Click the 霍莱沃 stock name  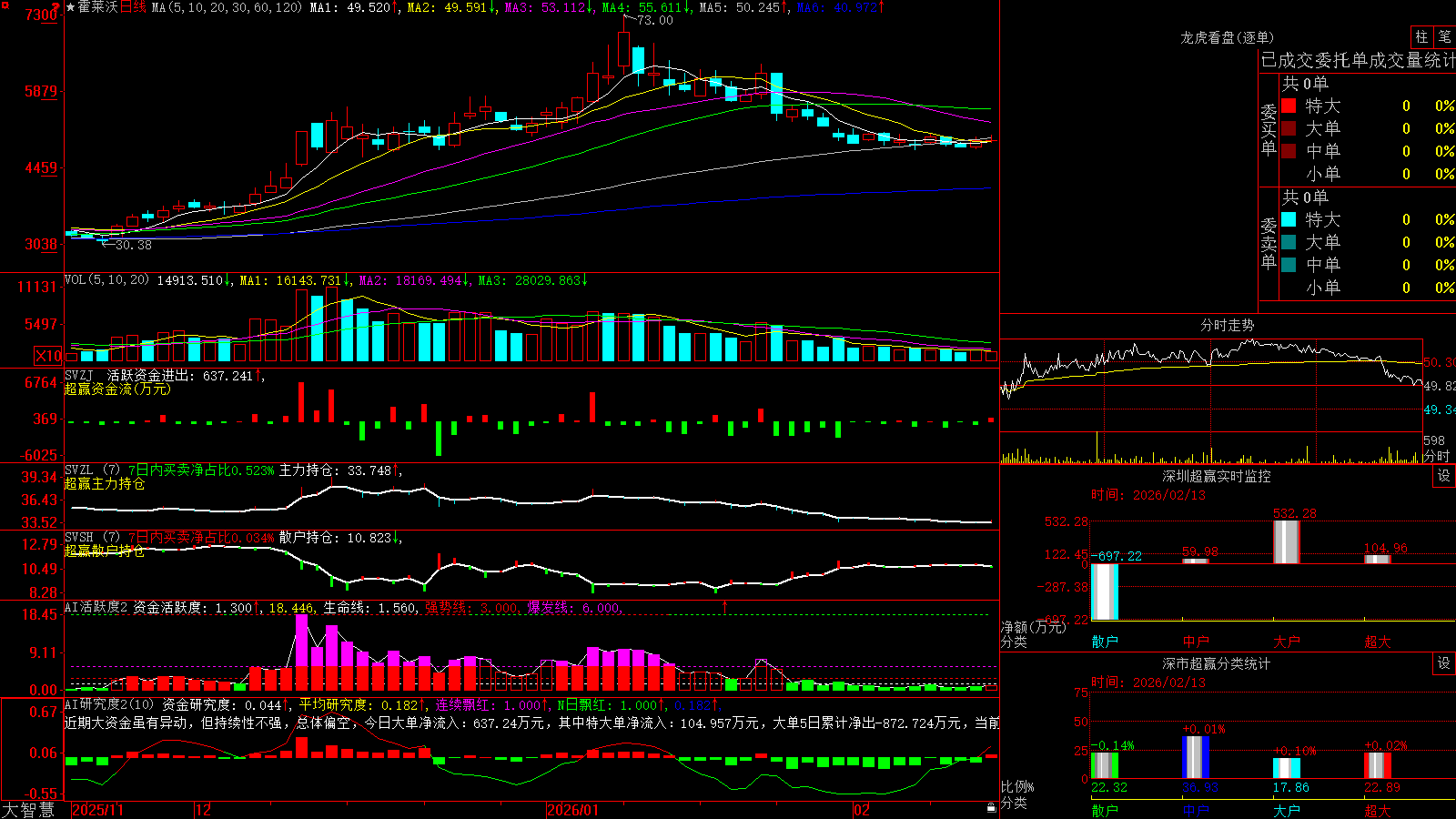pyautogui.click(x=98, y=7)
